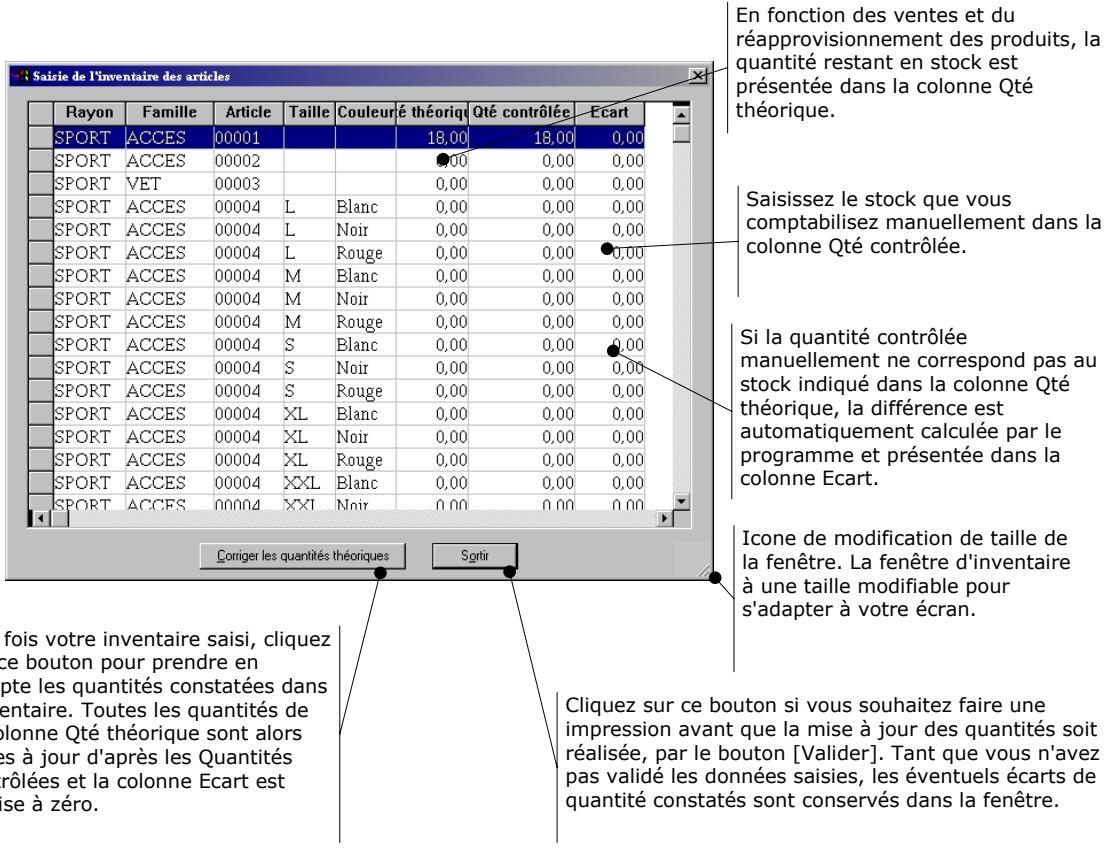Click the Couleur column header
The image size is (1106, 851).
(x=365, y=113)
